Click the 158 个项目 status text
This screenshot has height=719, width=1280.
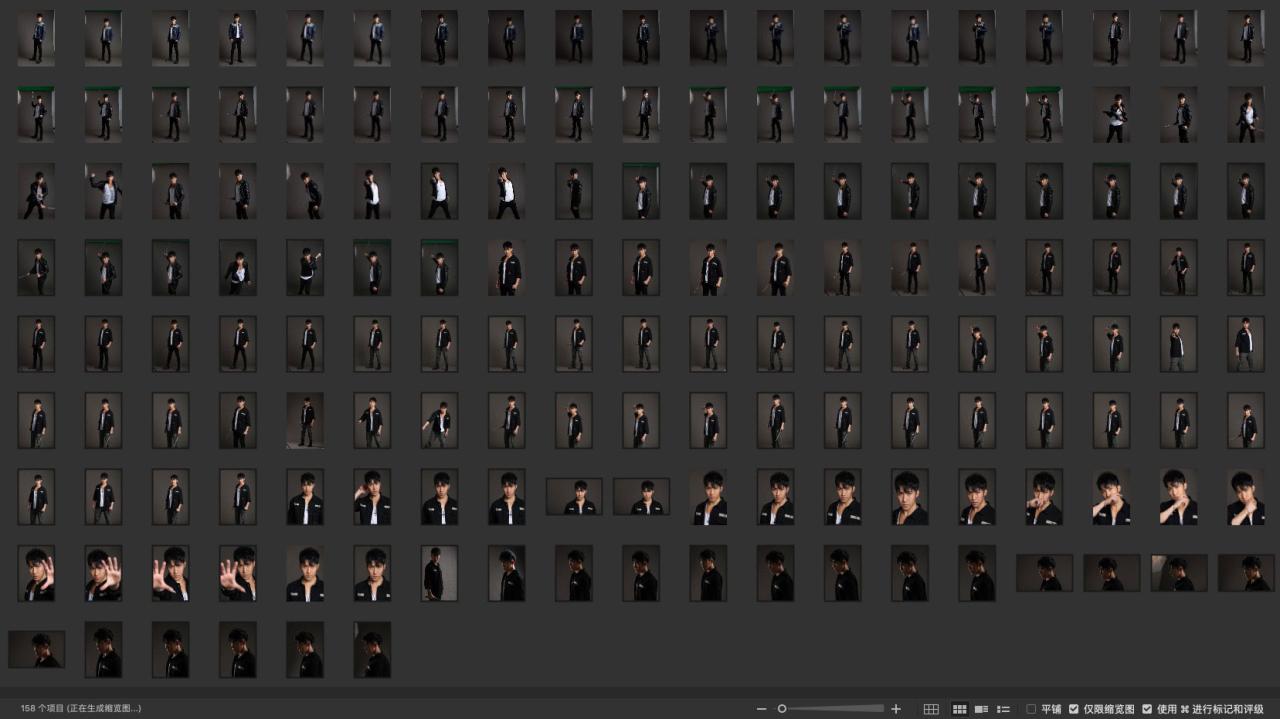pos(80,708)
